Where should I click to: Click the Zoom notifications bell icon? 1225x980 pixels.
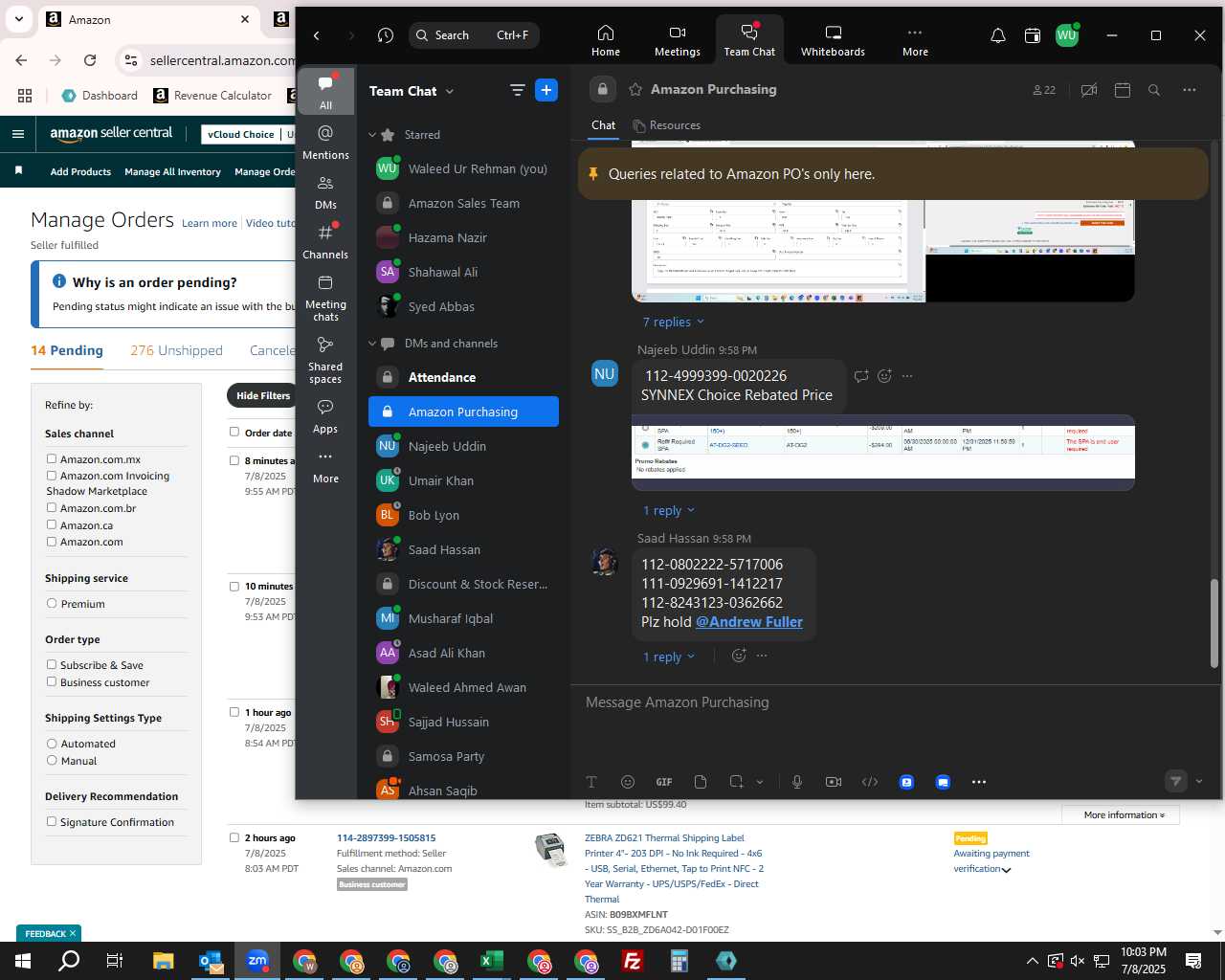[x=997, y=35]
